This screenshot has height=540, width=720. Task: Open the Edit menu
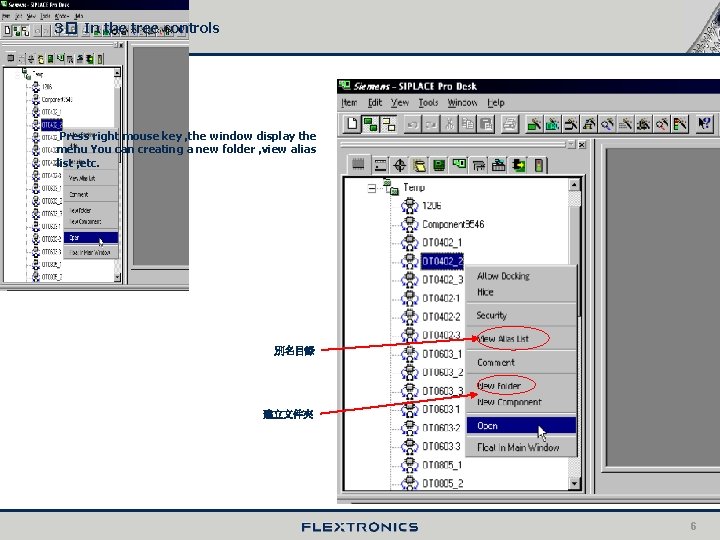click(x=375, y=103)
